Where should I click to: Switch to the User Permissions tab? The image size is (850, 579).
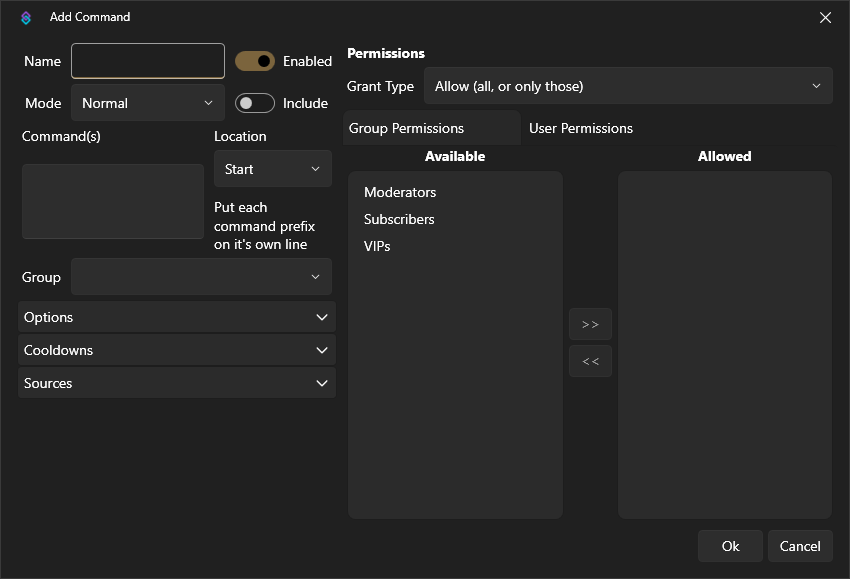pyautogui.click(x=581, y=128)
